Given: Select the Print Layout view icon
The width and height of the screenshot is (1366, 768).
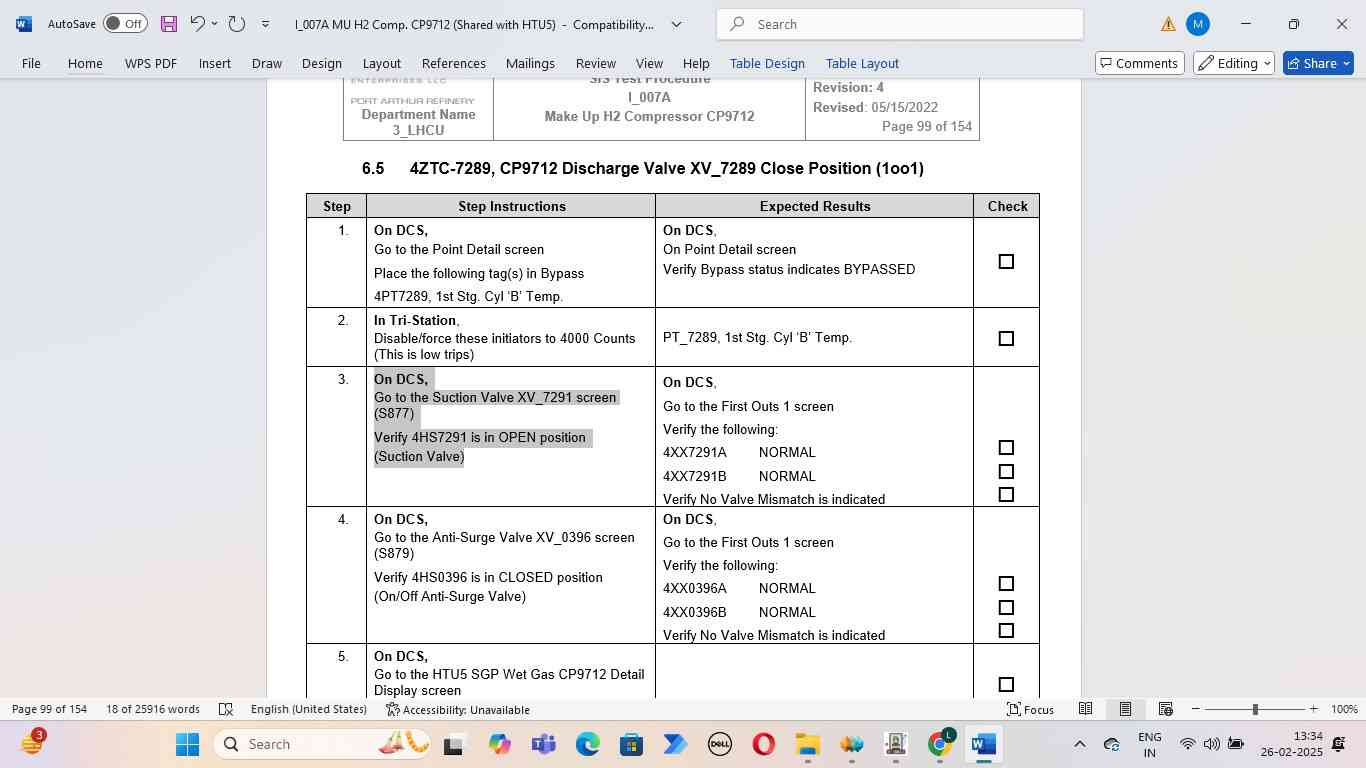Looking at the screenshot, I should coord(1125,709).
